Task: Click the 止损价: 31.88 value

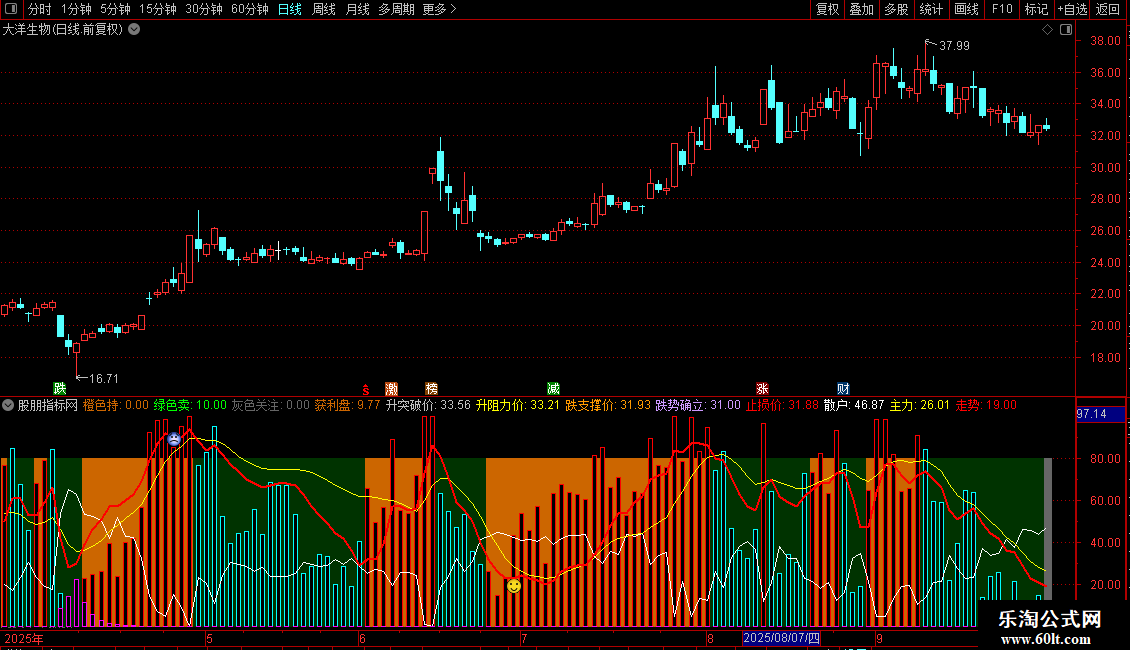Action: click(783, 406)
